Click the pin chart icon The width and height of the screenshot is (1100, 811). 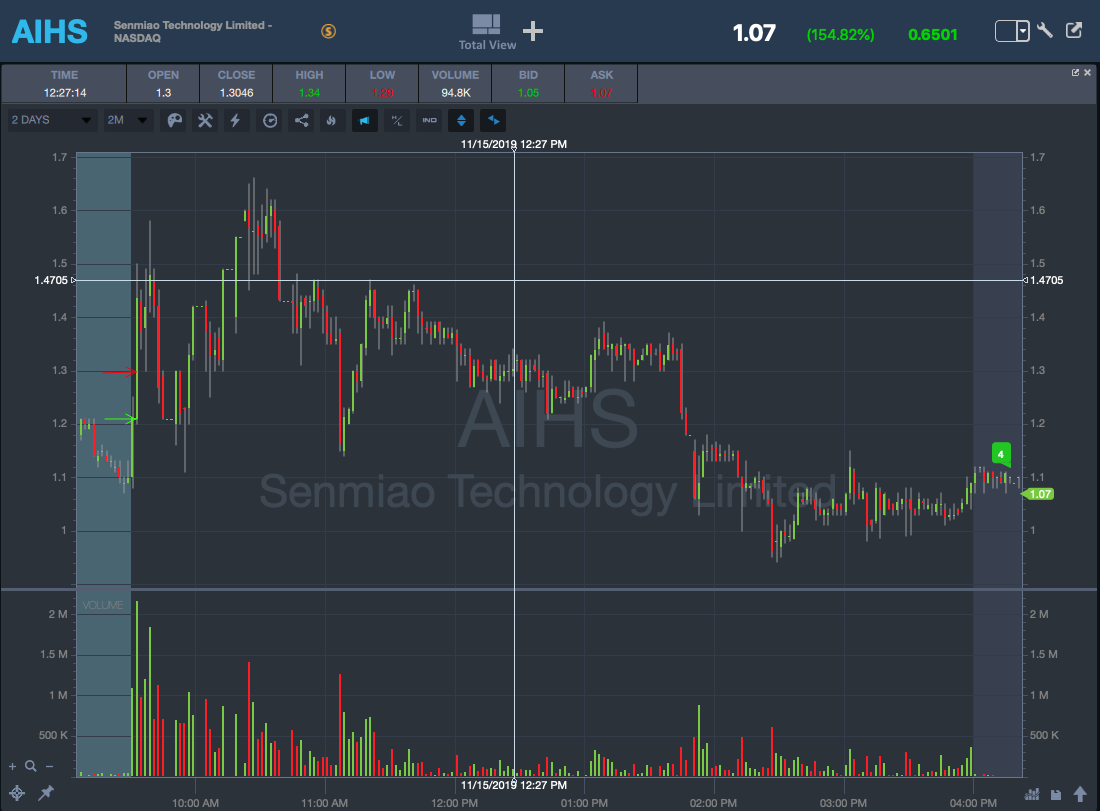click(x=46, y=793)
